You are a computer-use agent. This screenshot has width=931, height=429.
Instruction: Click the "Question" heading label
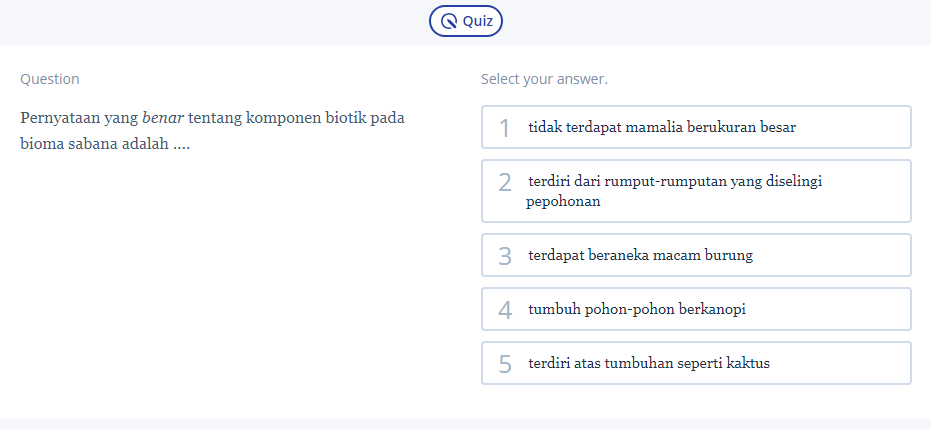(x=50, y=79)
